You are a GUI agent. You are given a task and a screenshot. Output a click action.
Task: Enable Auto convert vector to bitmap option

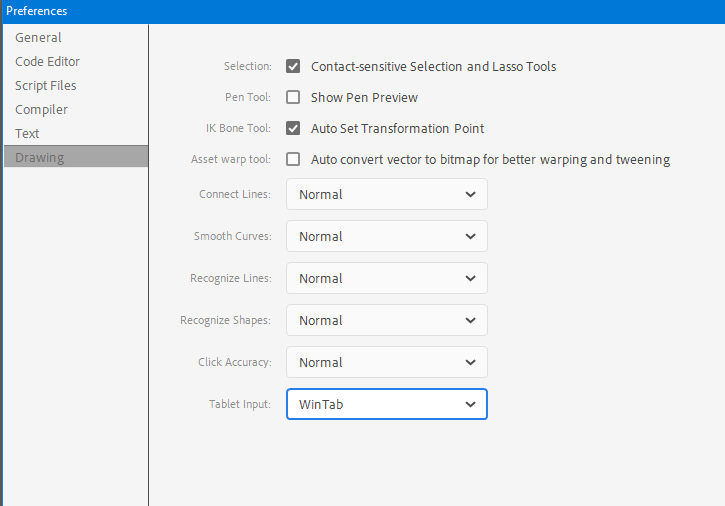(x=293, y=160)
